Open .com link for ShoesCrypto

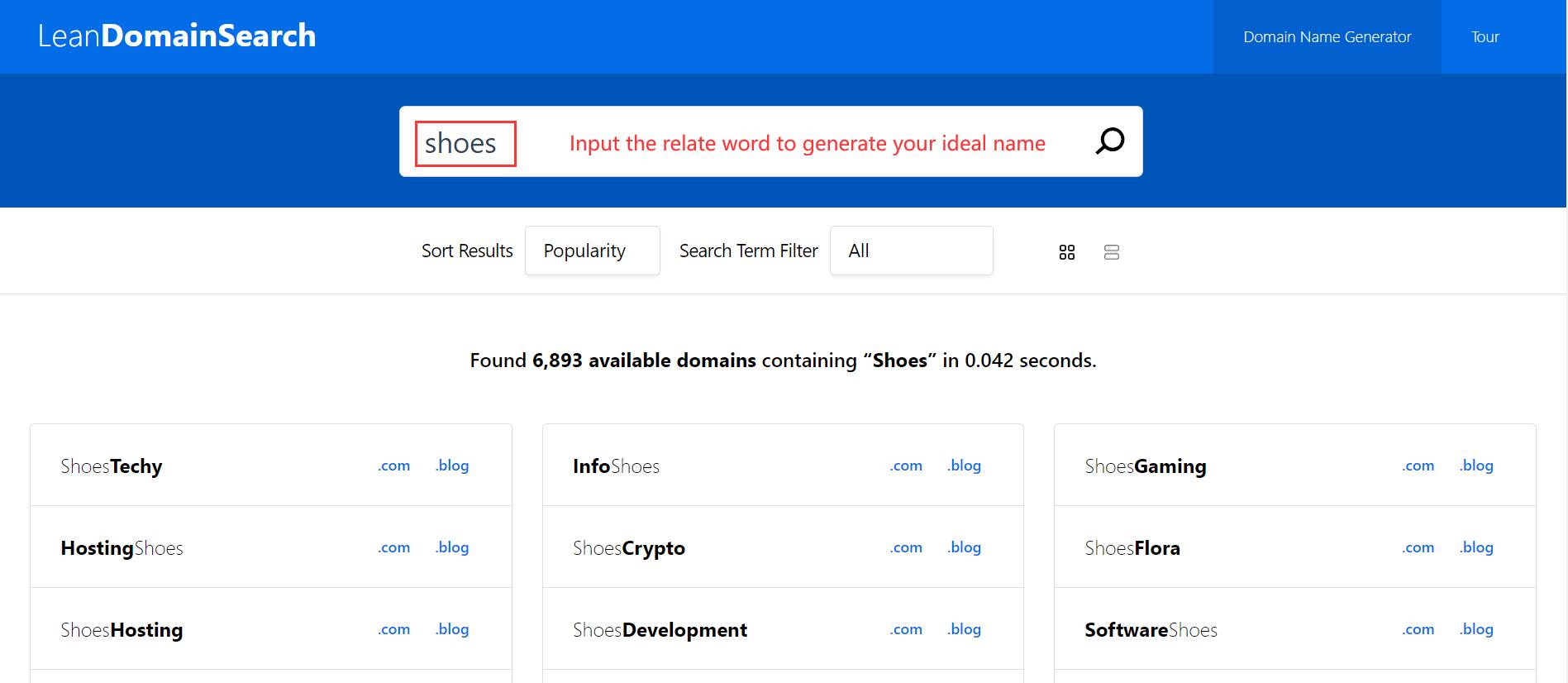click(906, 547)
